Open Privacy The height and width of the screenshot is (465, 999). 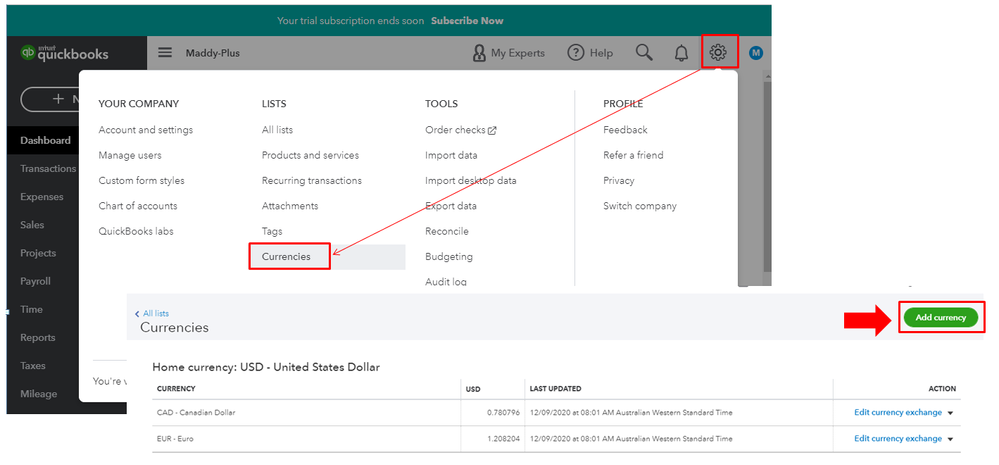coord(619,181)
